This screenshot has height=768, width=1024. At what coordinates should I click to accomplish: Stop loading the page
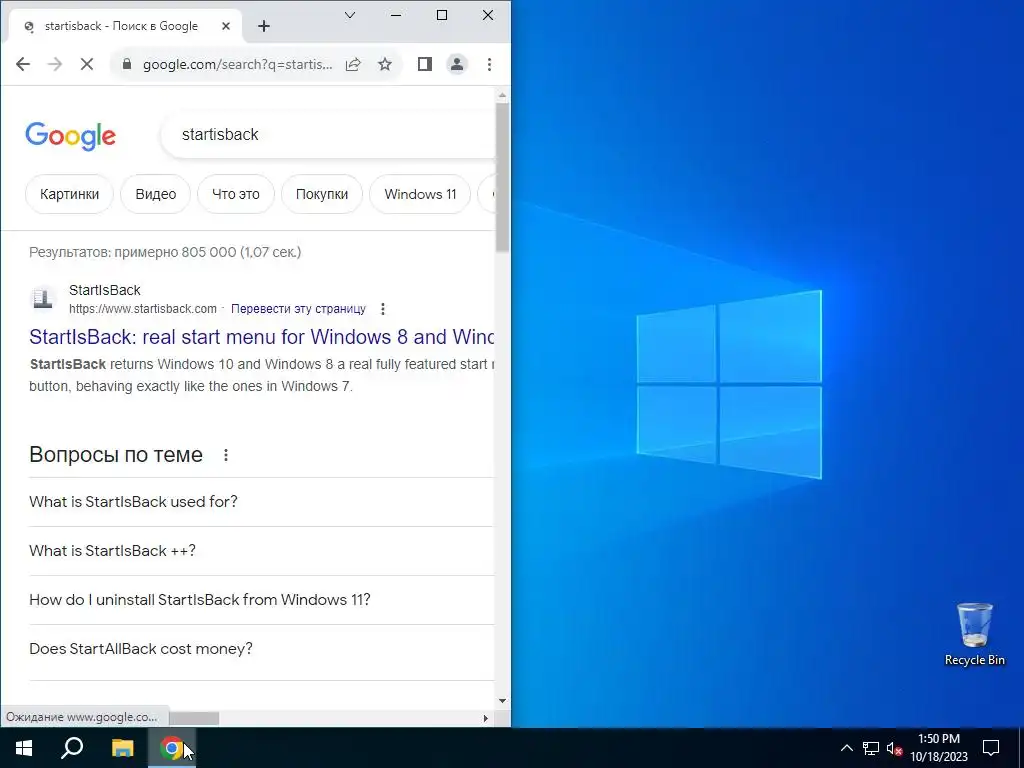coord(87,64)
